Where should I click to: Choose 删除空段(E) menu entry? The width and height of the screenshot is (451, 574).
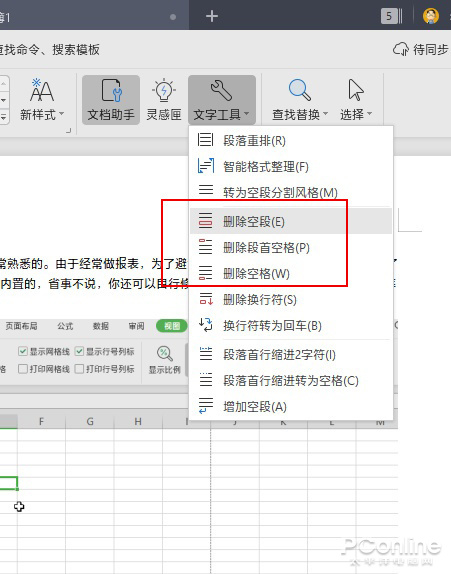[291, 221]
